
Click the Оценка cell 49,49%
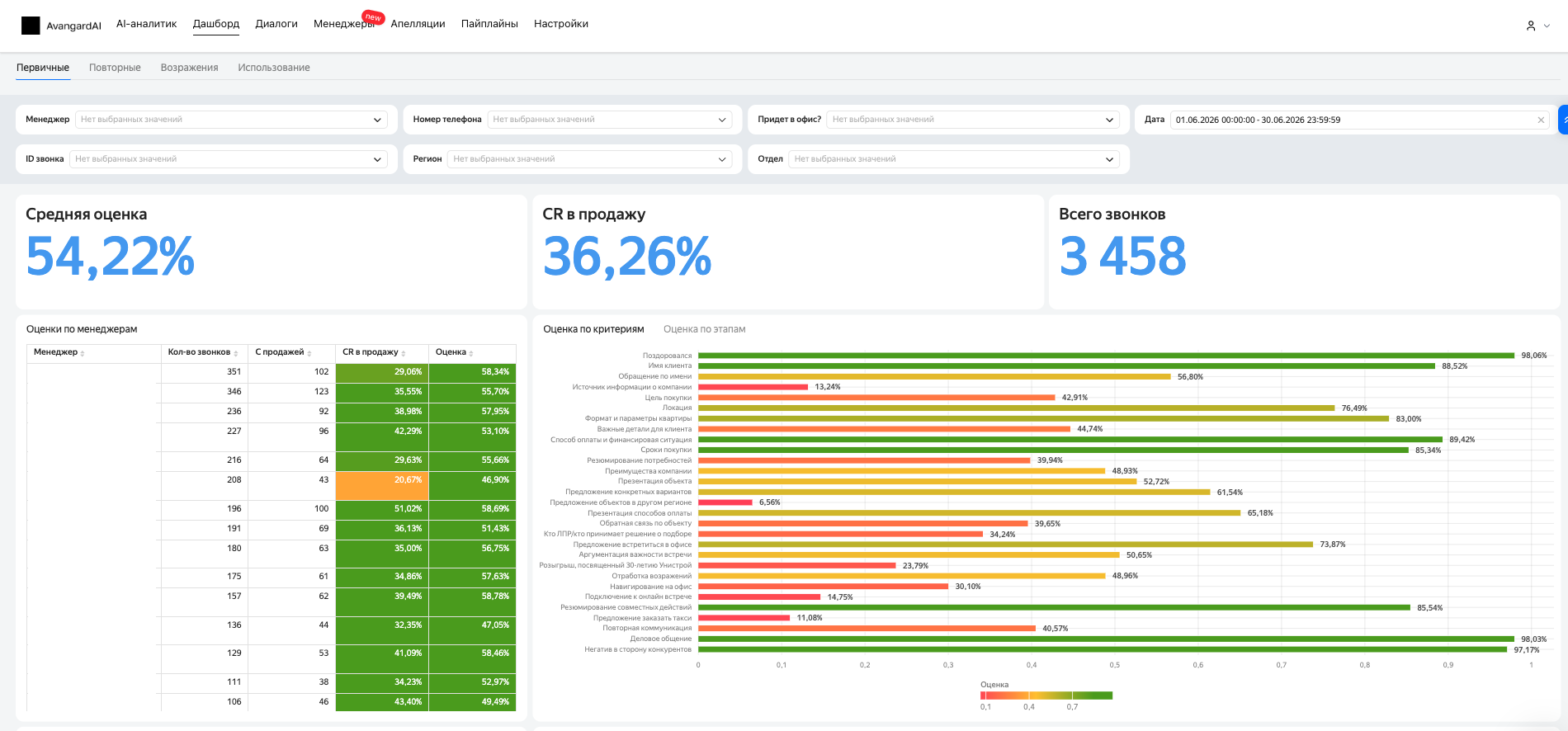(x=472, y=702)
